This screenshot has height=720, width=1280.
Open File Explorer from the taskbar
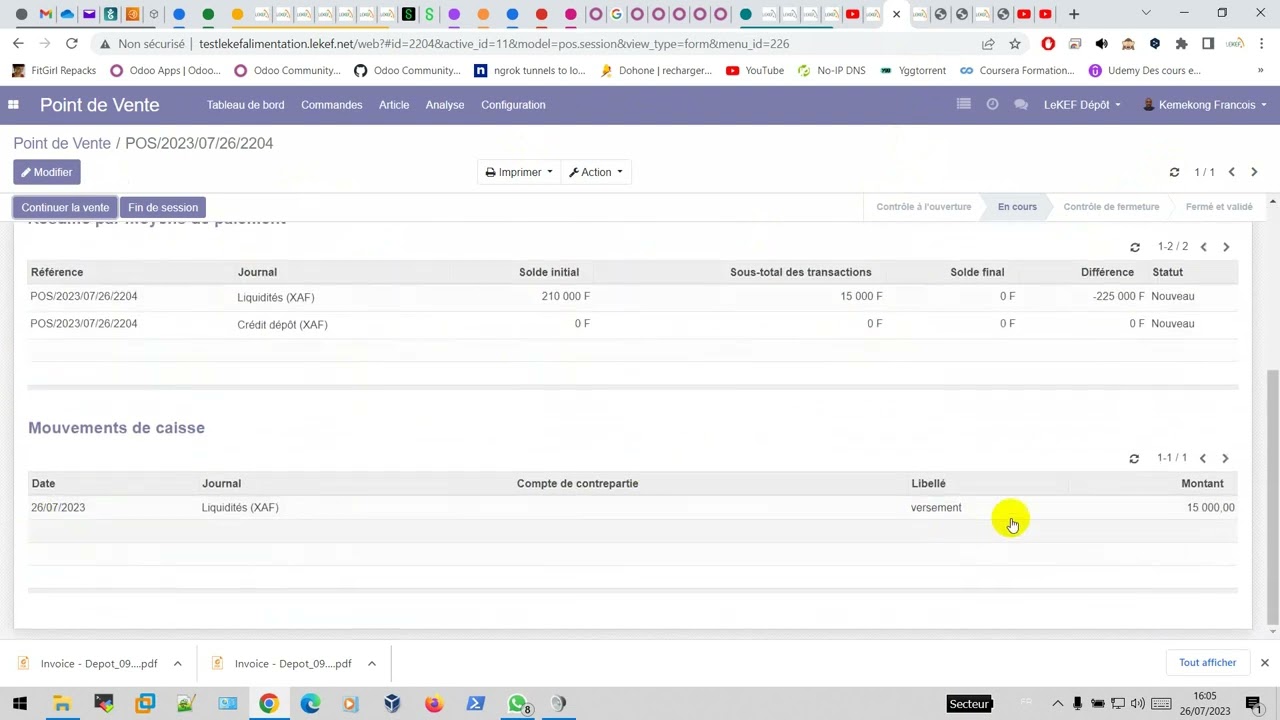(61, 704)
